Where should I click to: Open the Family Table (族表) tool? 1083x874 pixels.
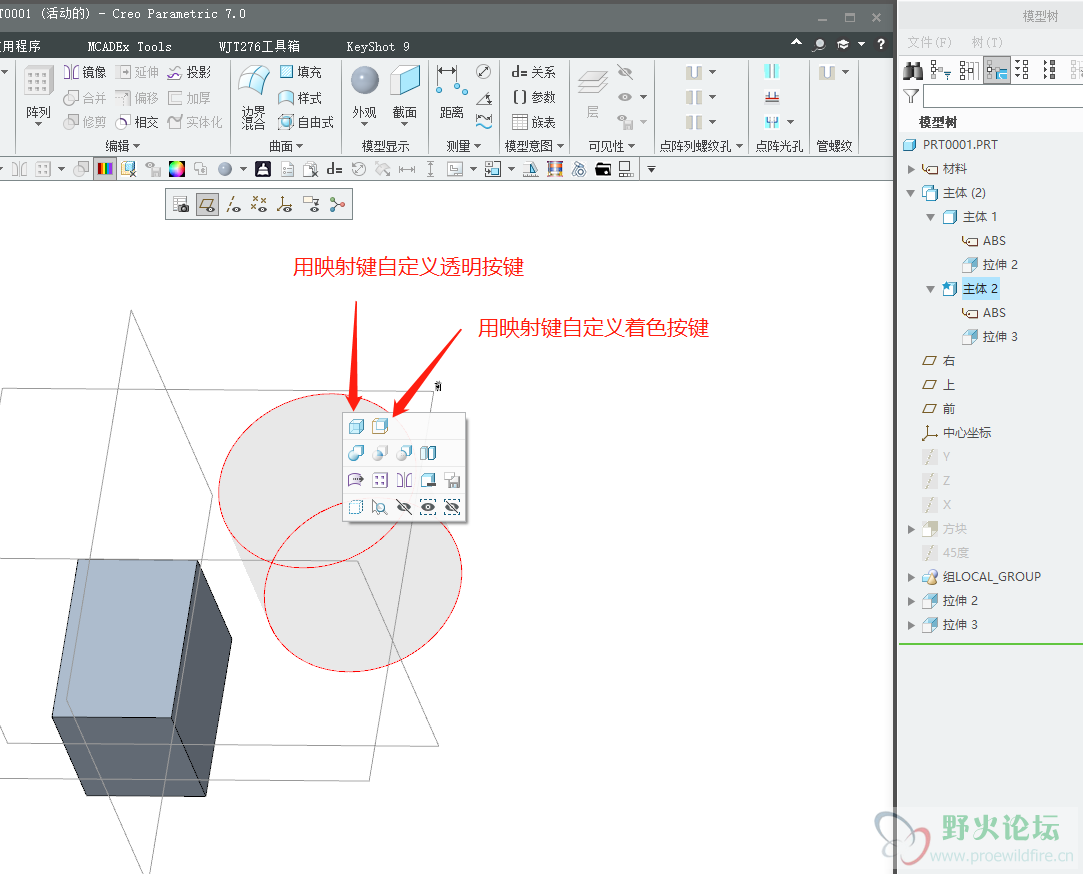[533, 122]
